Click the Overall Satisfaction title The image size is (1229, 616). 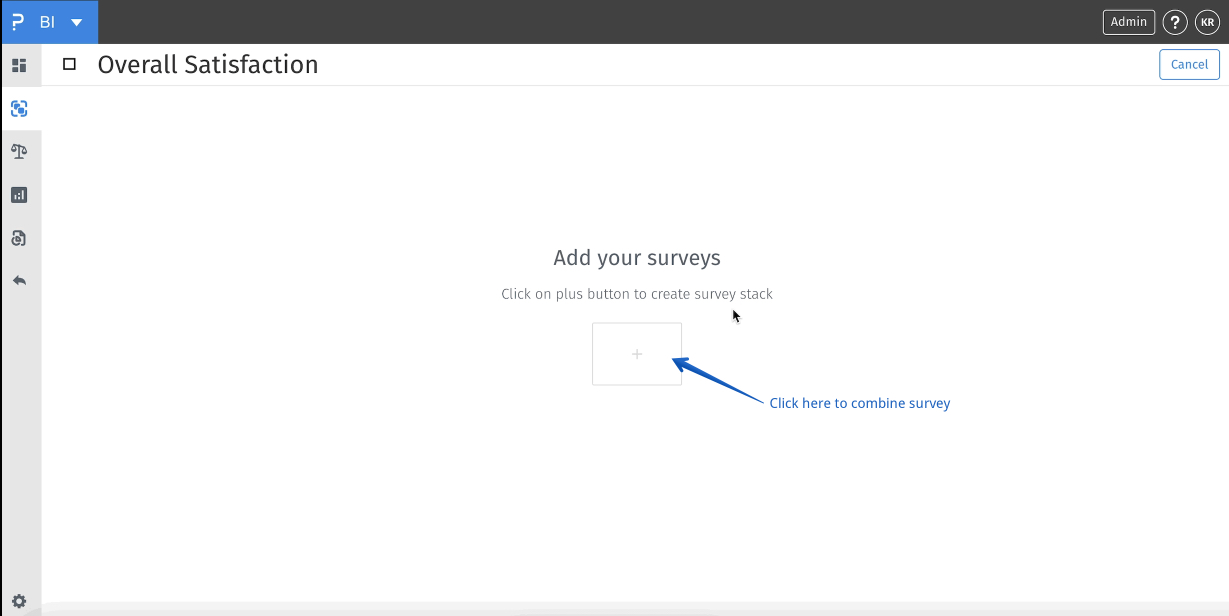[207, 64]
